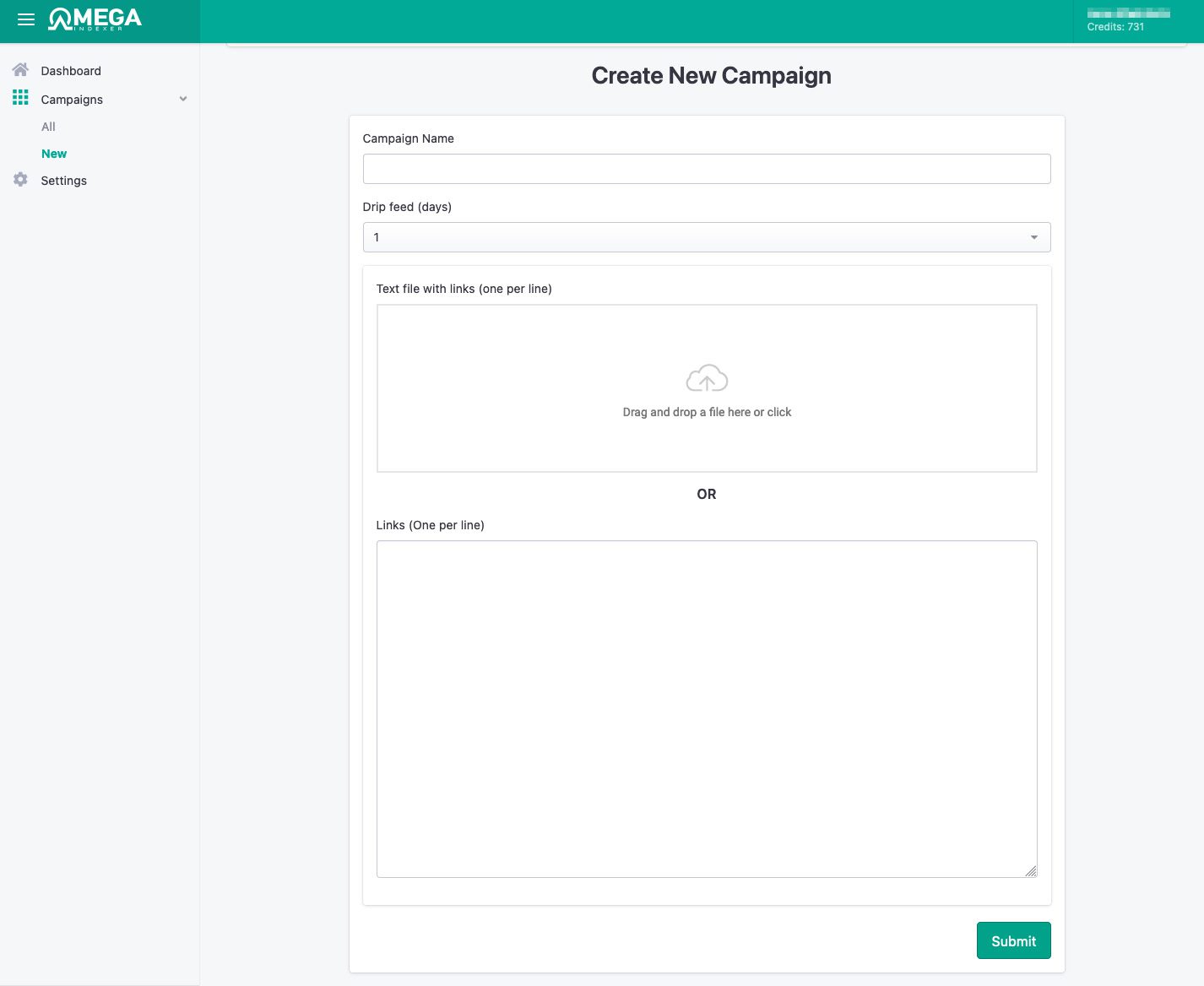
Task: Click inside the Links text area
Action: (x=706, y=709)
